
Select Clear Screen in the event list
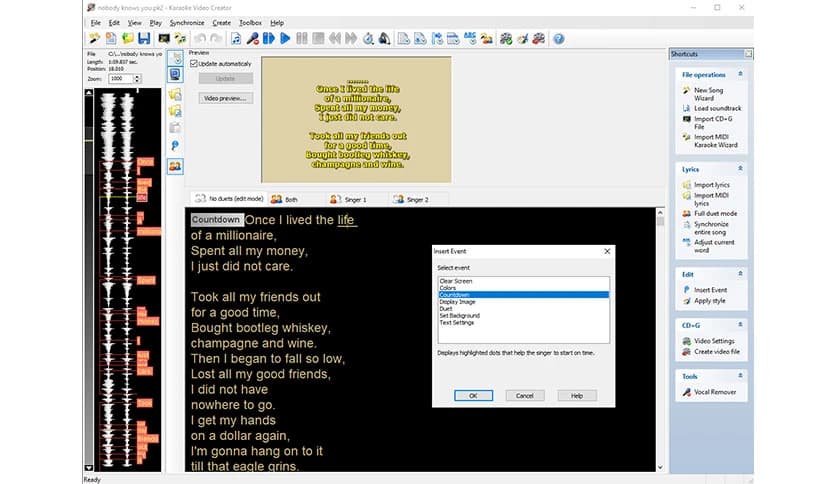tap(524, 281)
